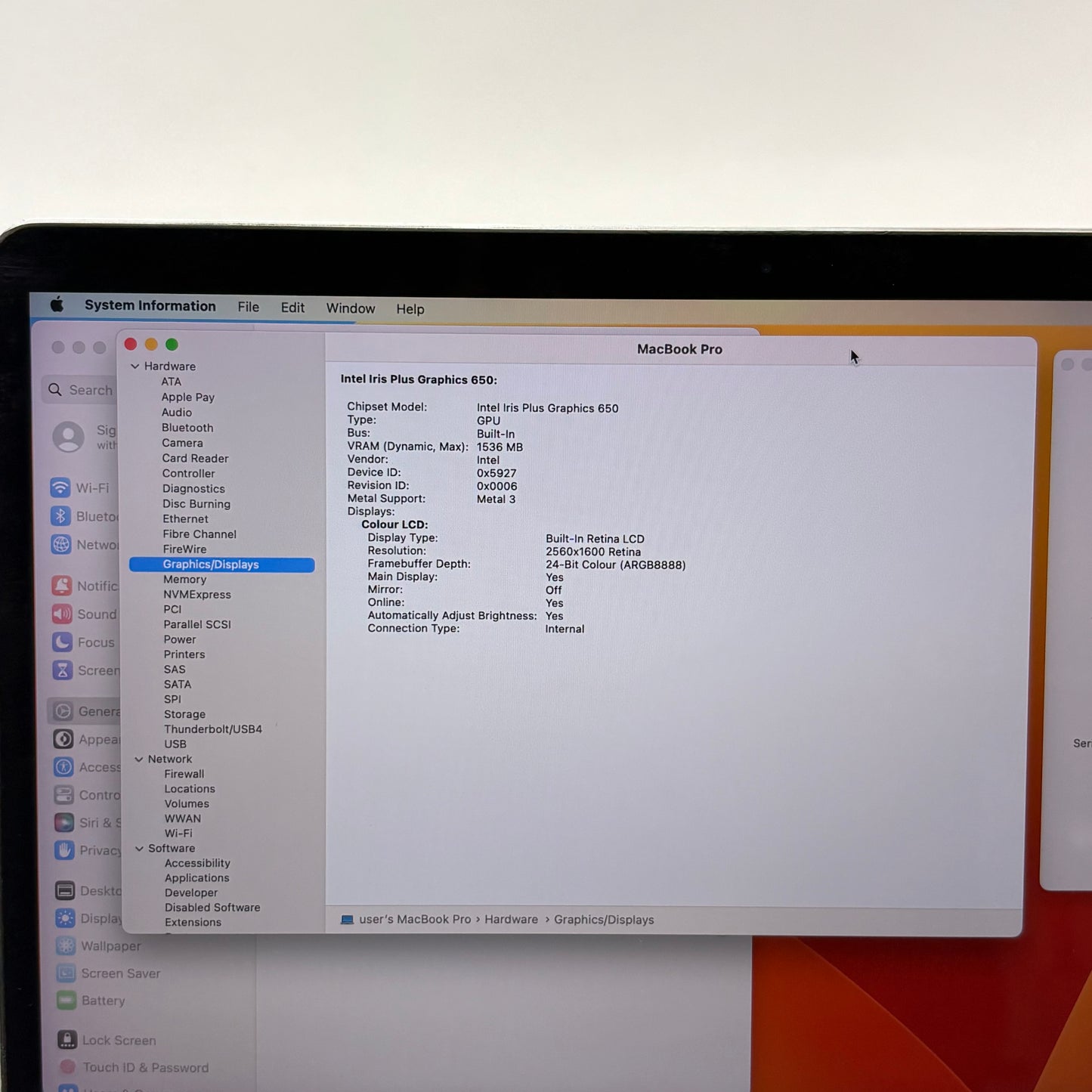Open the Apple menu icon

point(57,305)
